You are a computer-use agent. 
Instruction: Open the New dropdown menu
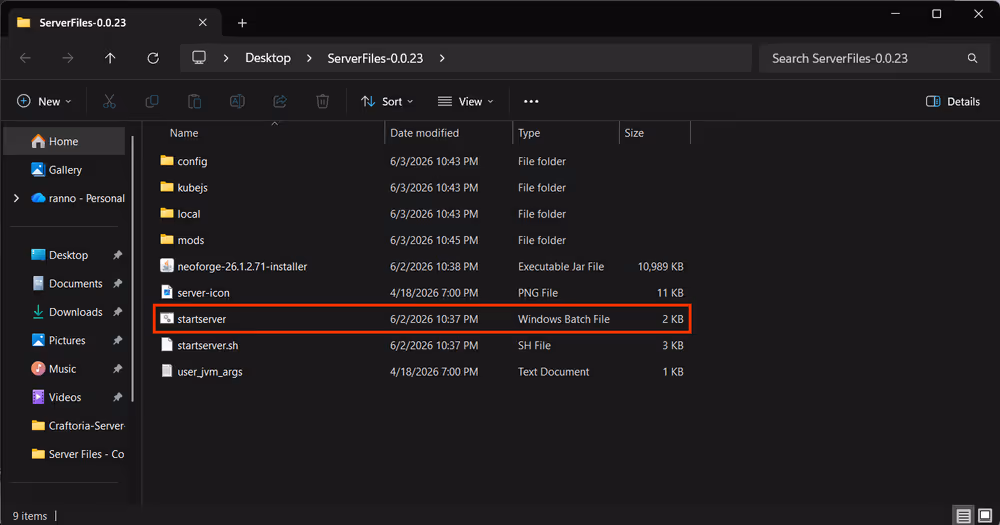click(44, 101)
